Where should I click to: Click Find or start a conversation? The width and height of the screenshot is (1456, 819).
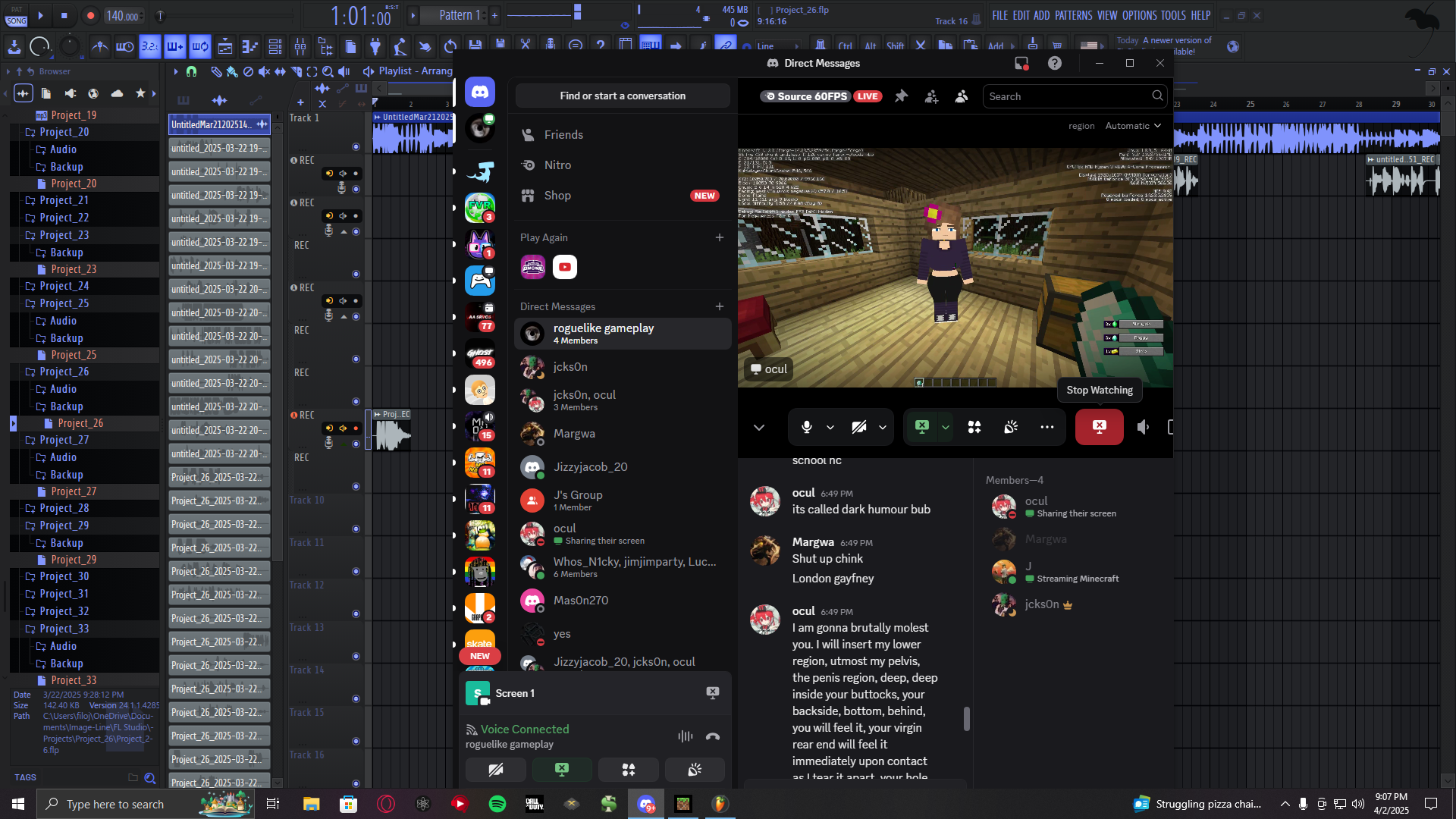coord(622,96)
